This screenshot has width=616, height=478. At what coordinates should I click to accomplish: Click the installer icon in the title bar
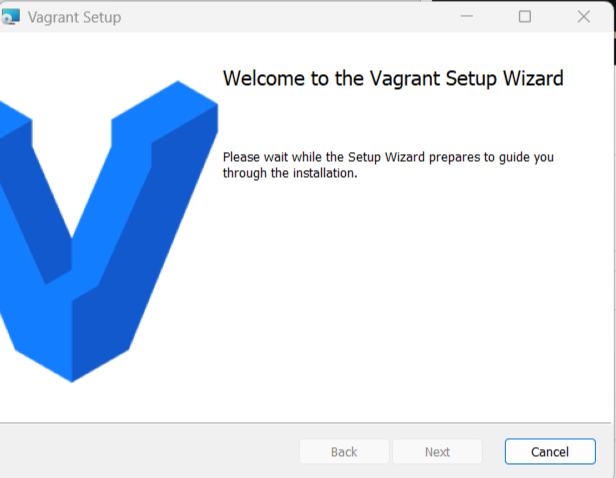coord(11,17)
